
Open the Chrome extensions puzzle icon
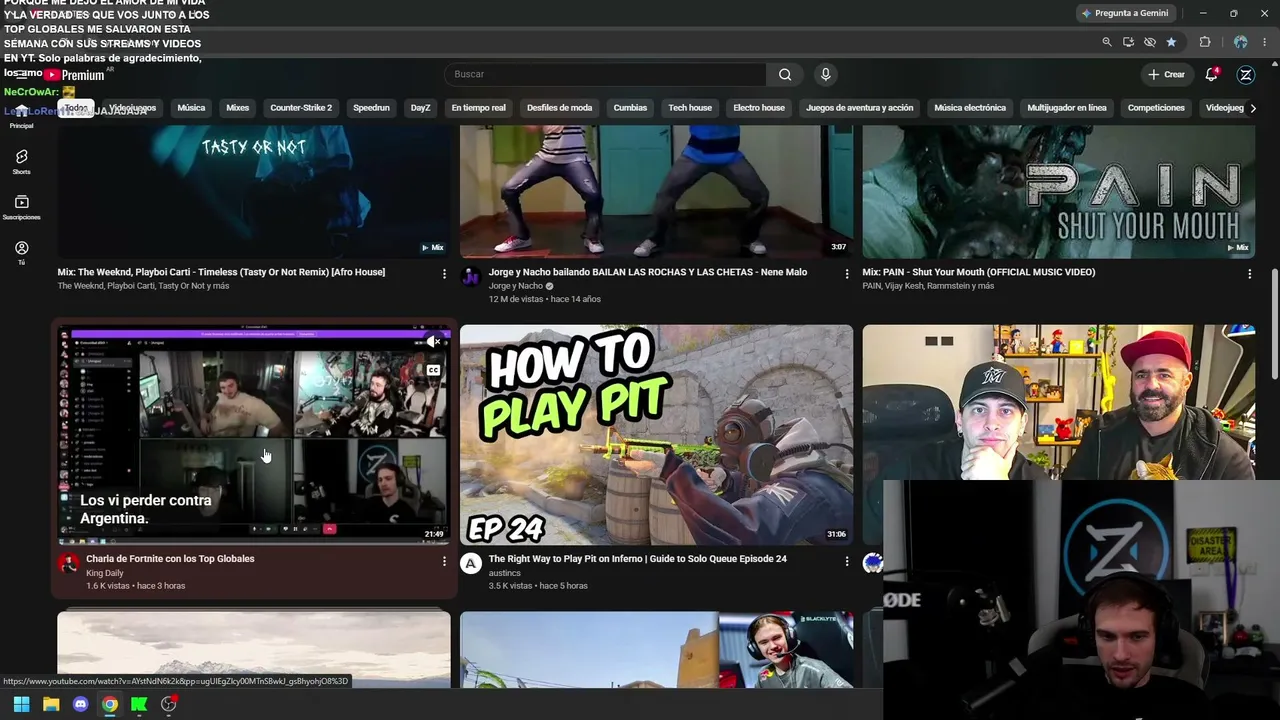(x=1205, y=42)
